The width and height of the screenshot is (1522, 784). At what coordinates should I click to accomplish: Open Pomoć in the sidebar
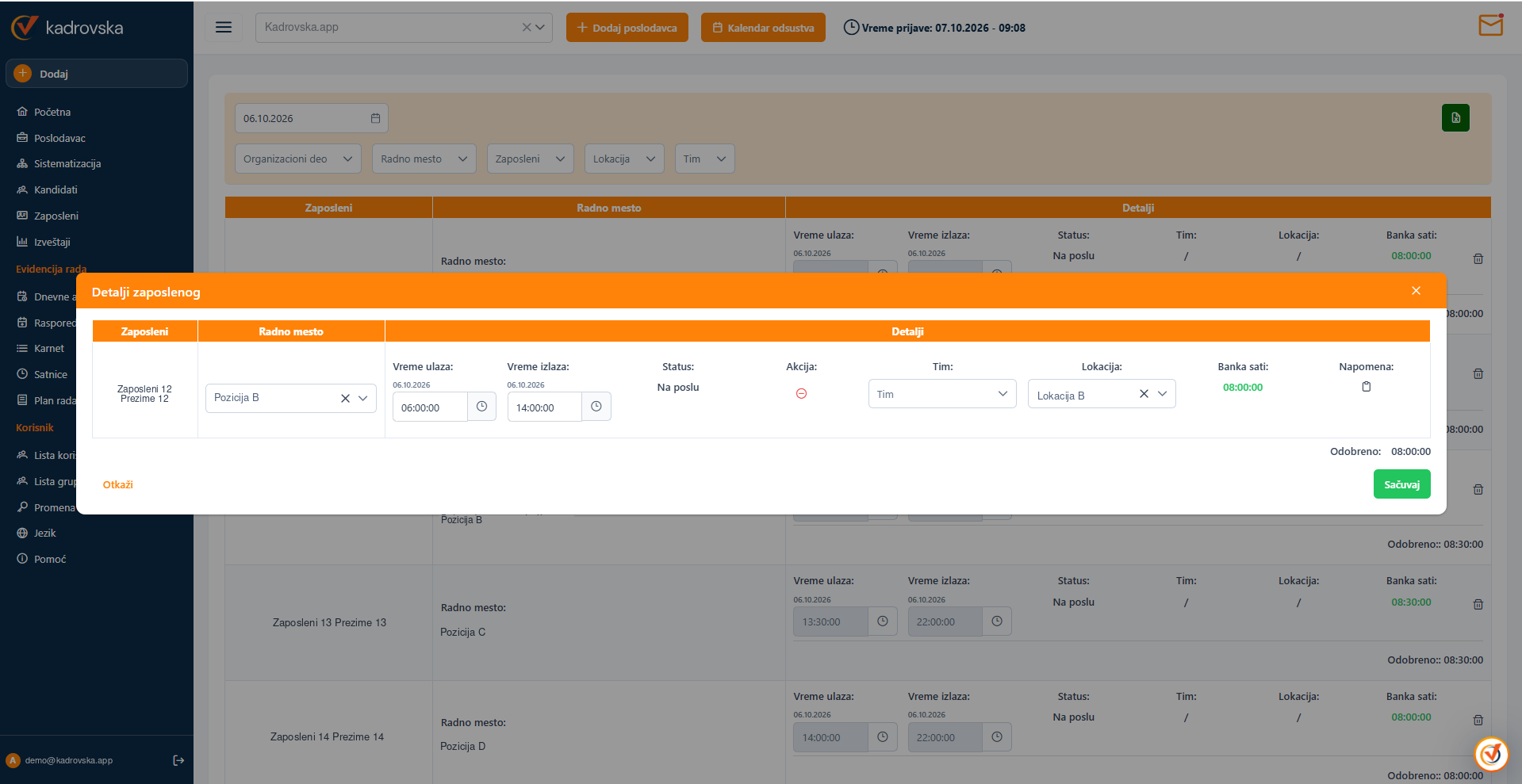50,559
